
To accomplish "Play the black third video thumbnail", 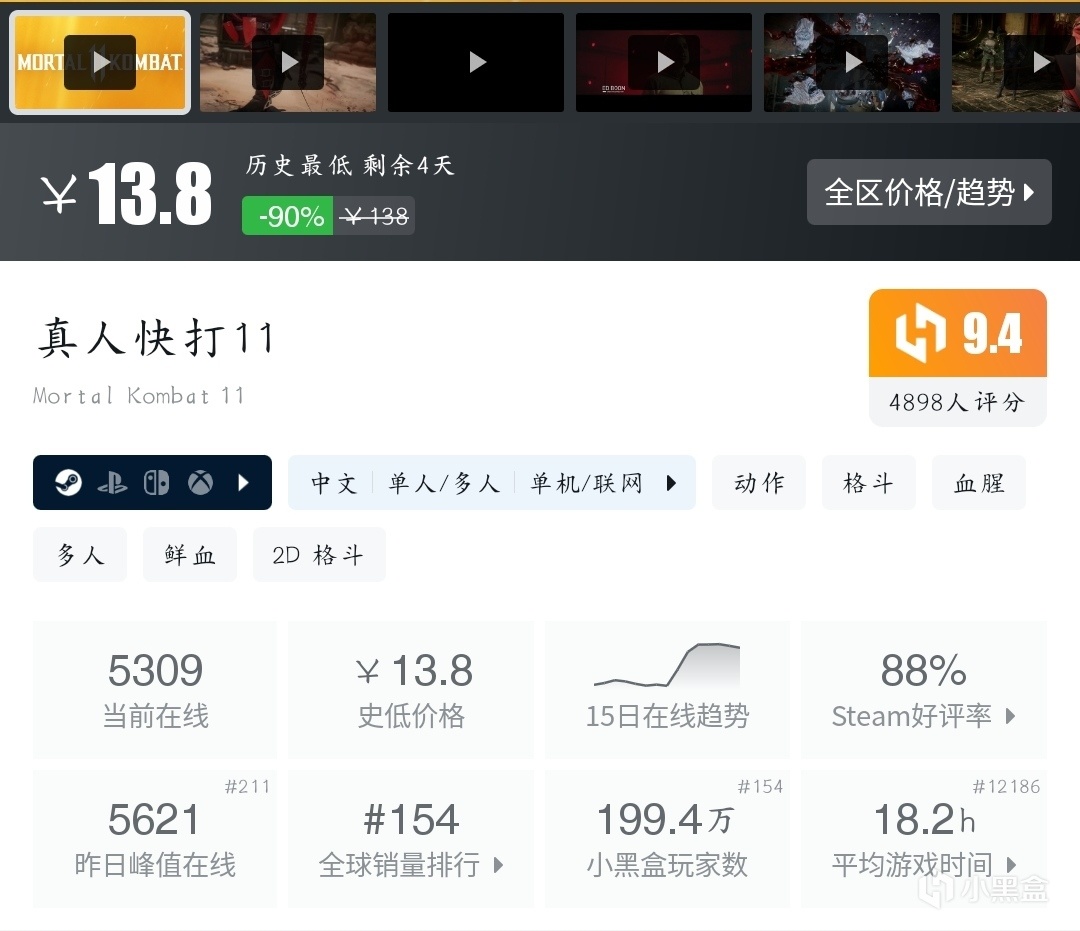I will (x=476, y=63).
